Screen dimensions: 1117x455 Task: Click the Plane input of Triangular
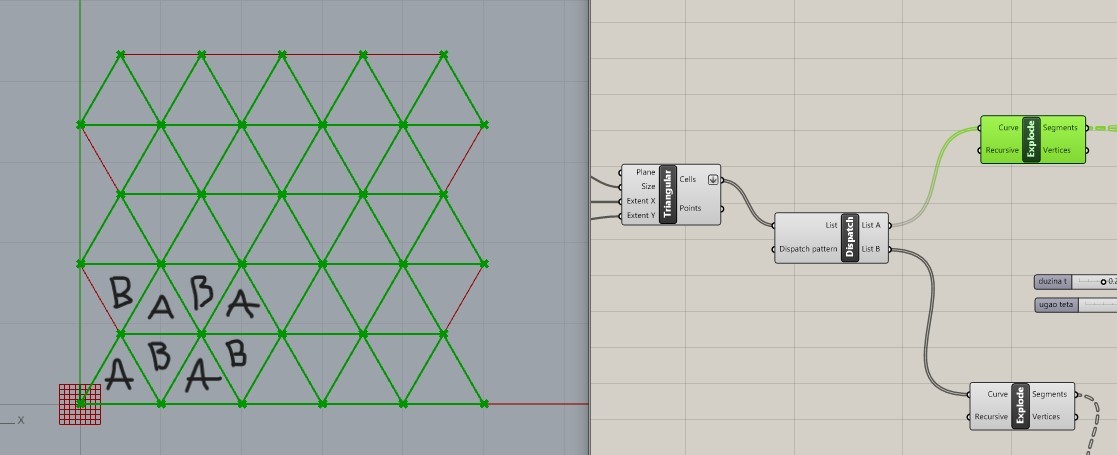tap(645, 172)
